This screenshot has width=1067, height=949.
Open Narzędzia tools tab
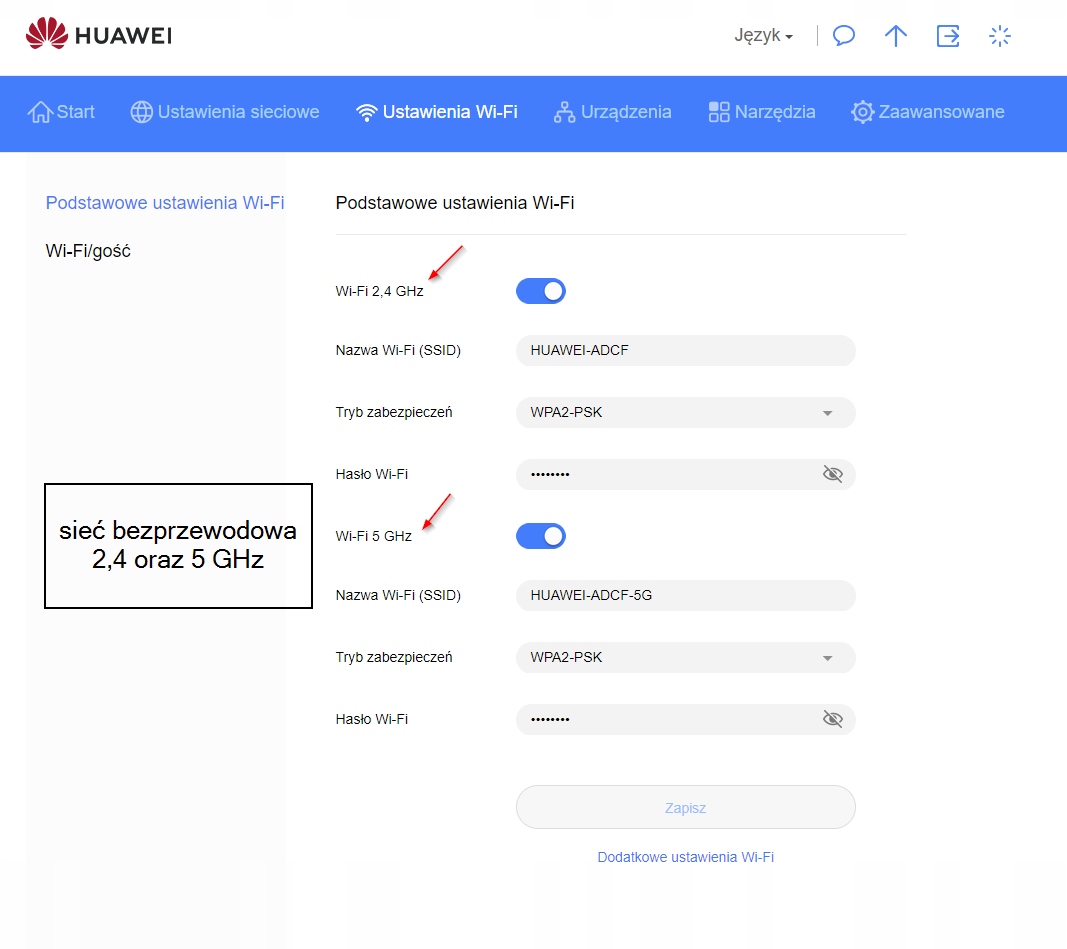pyautogui.click(x=762, y=112)
